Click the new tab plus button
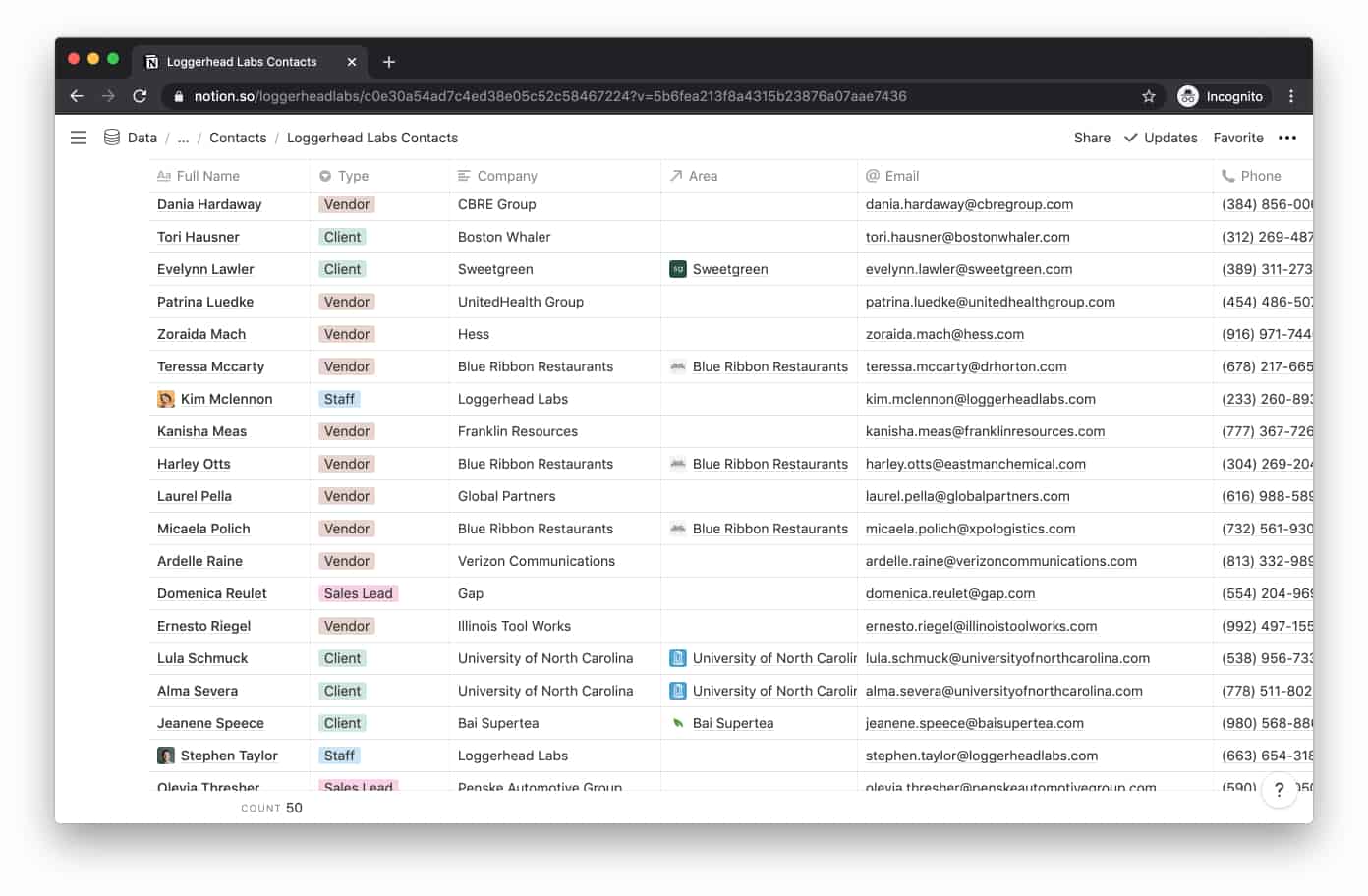Screen dimensions: 1368x896 click(x=388, y=61)
